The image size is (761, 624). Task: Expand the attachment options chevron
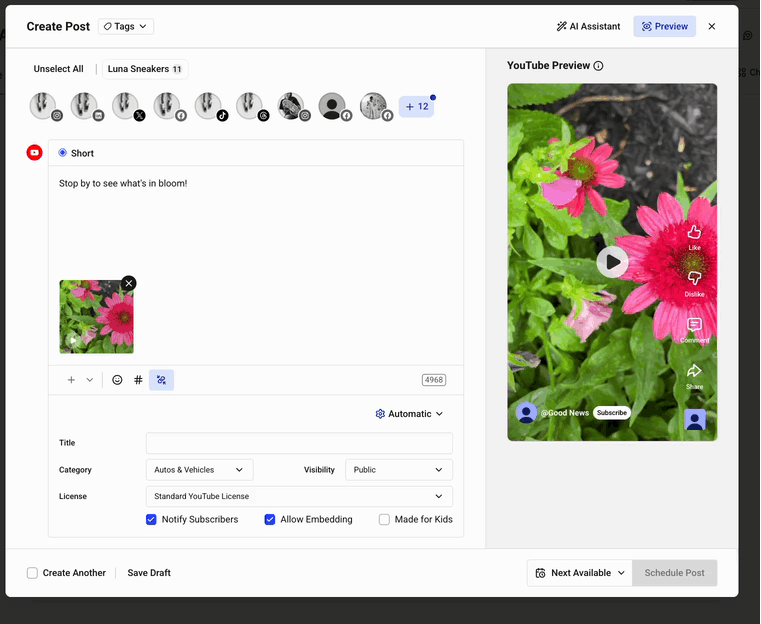[x=90, y=380]
